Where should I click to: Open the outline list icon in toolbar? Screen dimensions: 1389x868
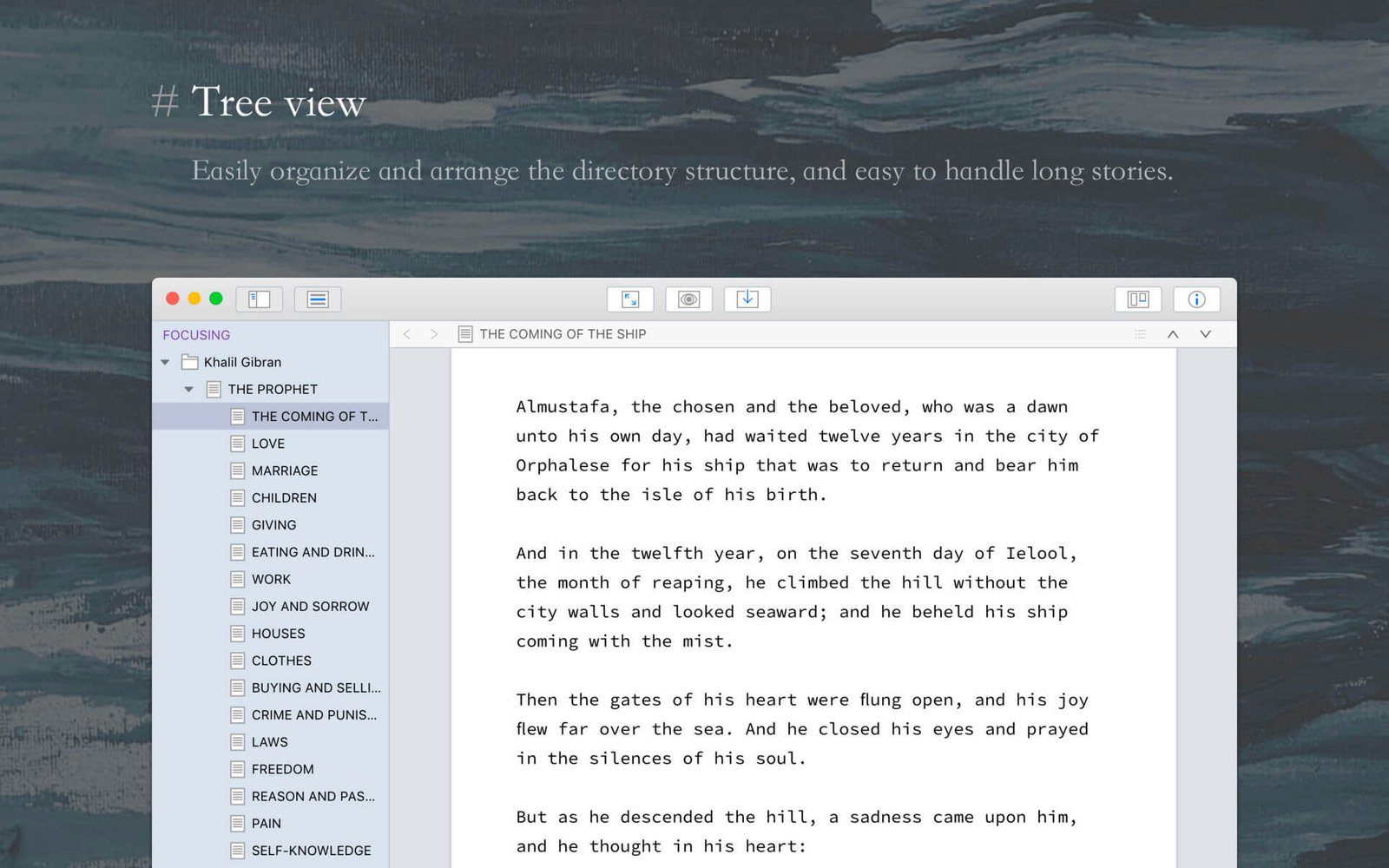[318, 299]
